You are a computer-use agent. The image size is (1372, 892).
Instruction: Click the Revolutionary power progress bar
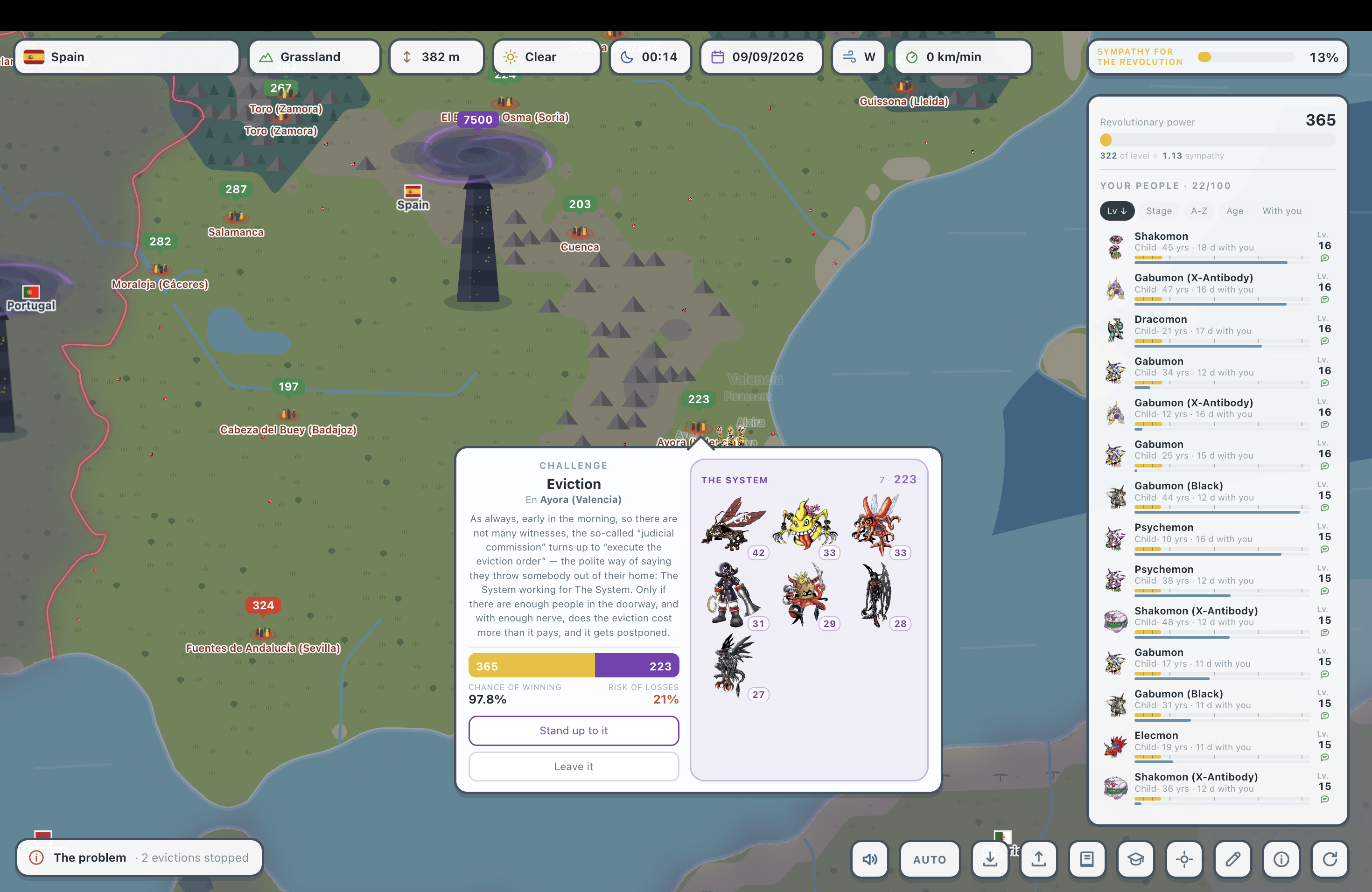tap(1218, 140)
